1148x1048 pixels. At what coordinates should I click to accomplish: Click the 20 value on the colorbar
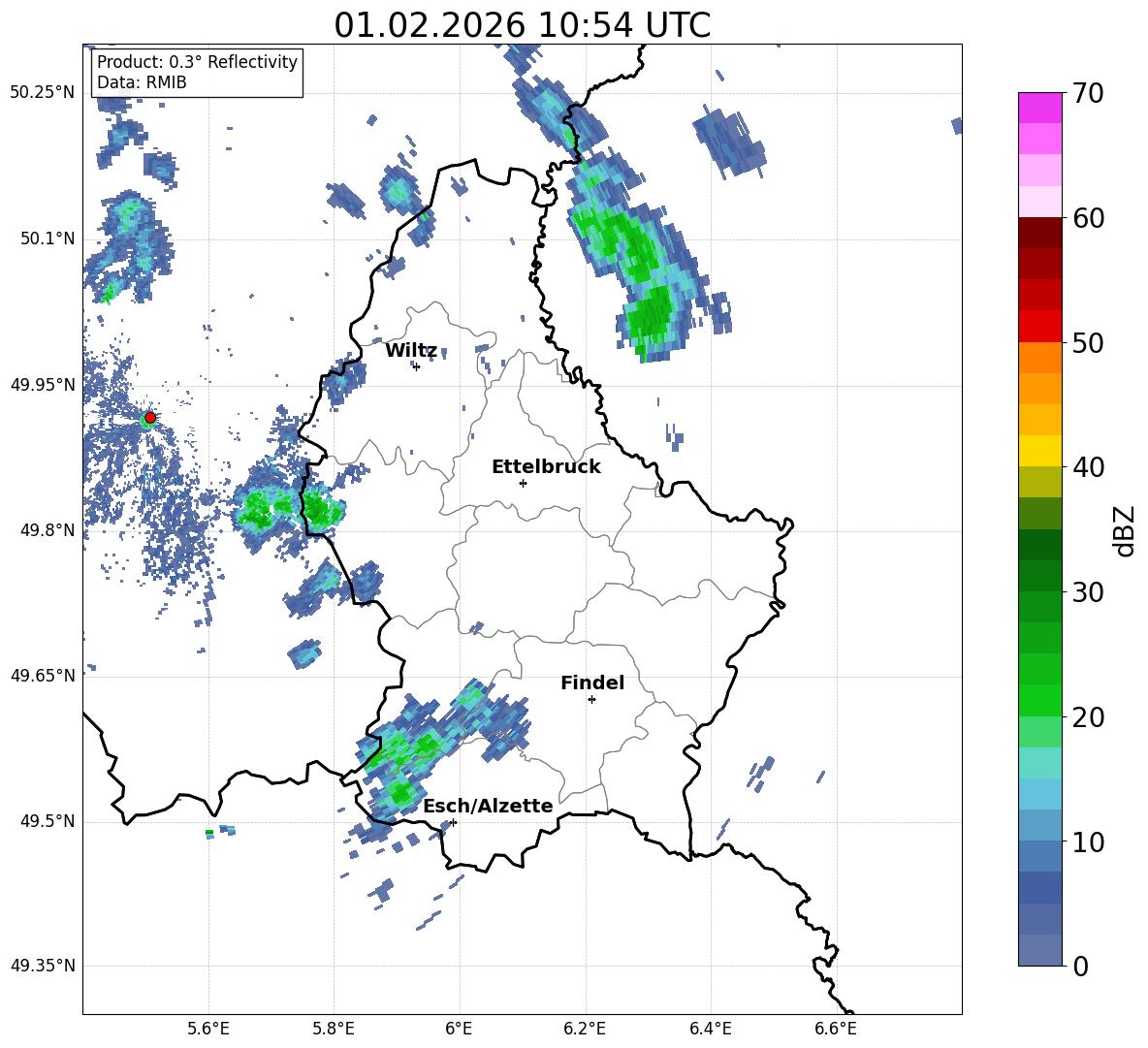click(x=1088, y=717)
